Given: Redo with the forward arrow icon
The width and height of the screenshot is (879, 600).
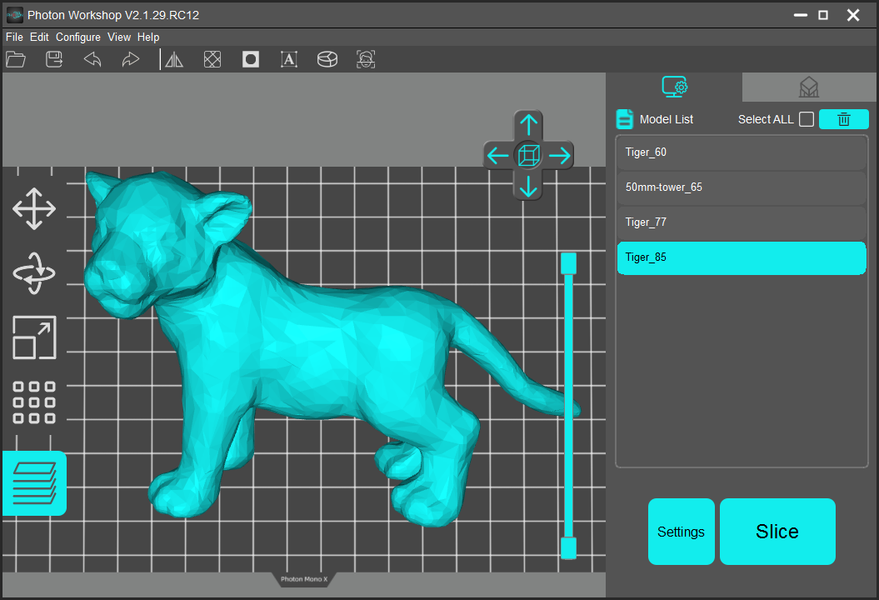Looking at the screenshot, I should (x=130, y=60).
